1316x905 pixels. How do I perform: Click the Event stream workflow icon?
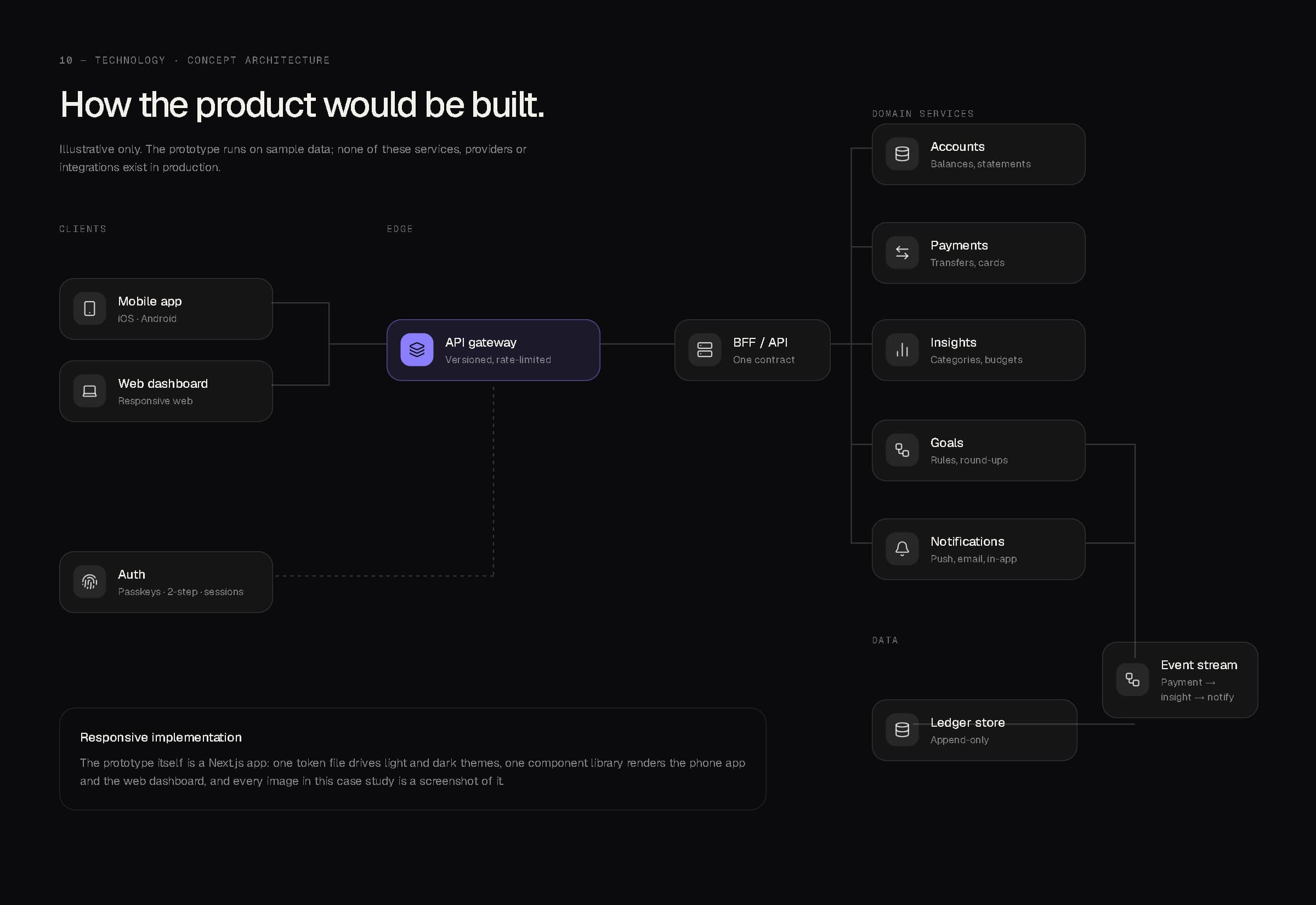1132,680
